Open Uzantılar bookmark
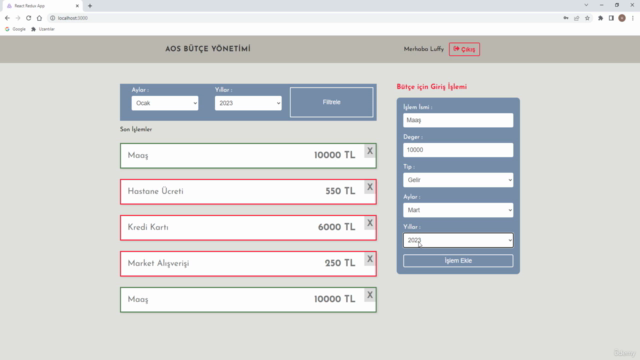Screen dimensions: 640x360 click(43, 29)
